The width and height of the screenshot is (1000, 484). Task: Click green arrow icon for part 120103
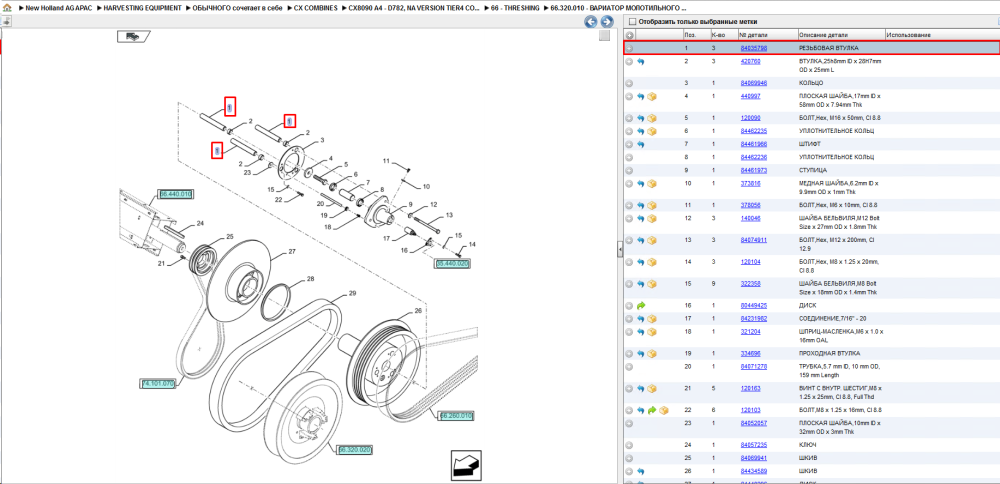pyautogui.click(x=652, y=410)
